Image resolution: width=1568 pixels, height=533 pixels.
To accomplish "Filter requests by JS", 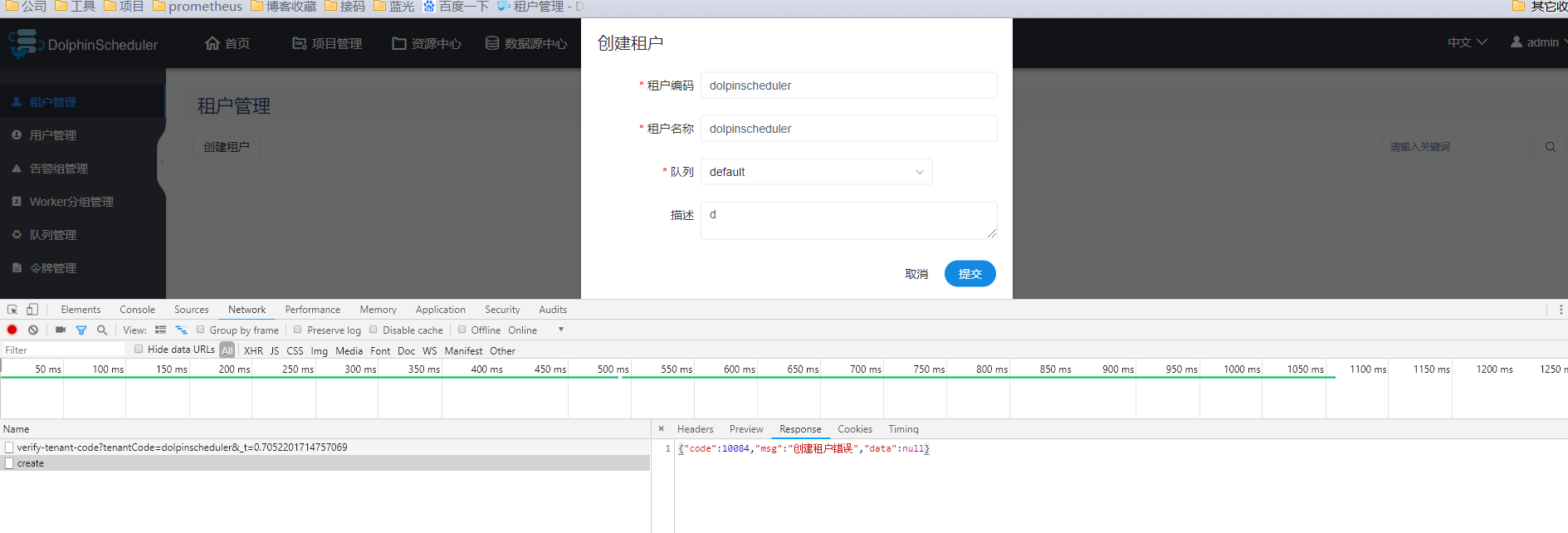I will (x=275, y=351).
